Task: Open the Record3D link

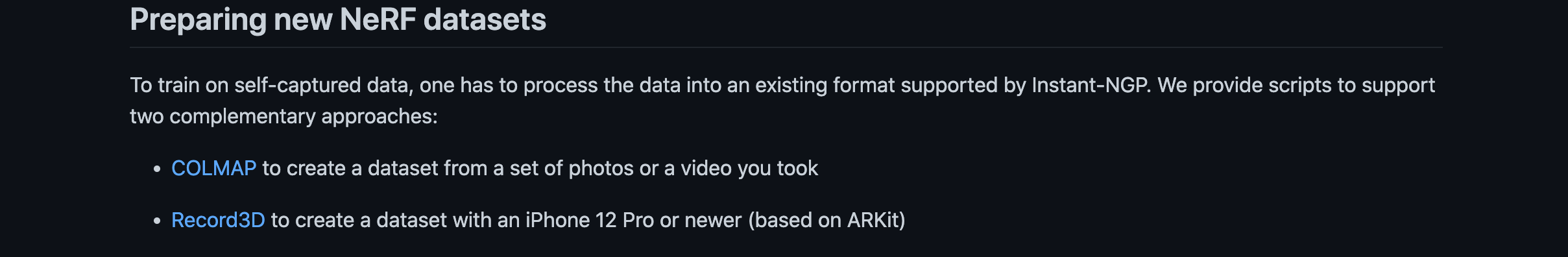Action: (218, 220)
